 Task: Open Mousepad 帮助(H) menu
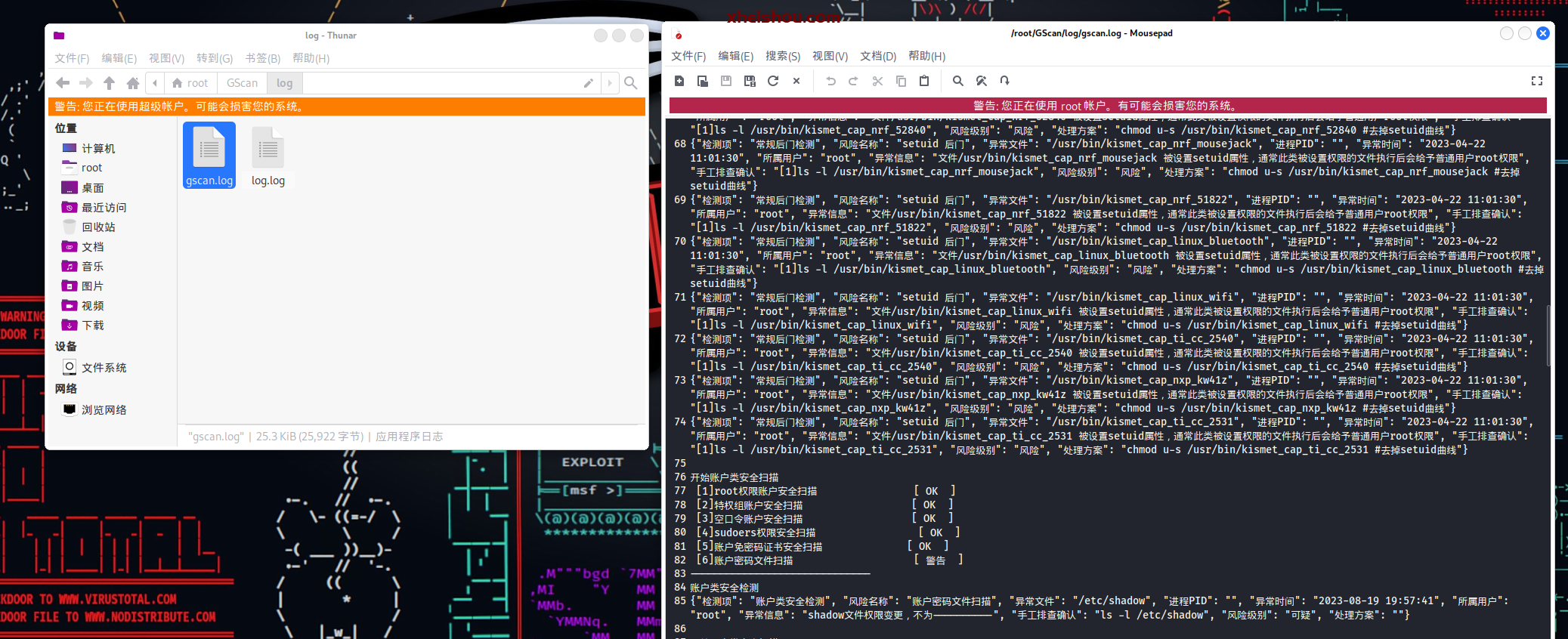pos(927,56)
